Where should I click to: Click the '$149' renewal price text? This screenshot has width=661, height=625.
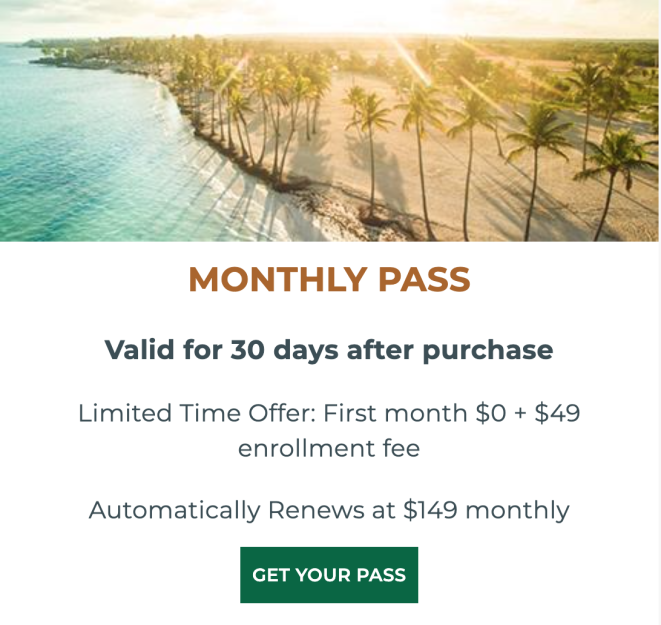[x=430, y=510]
